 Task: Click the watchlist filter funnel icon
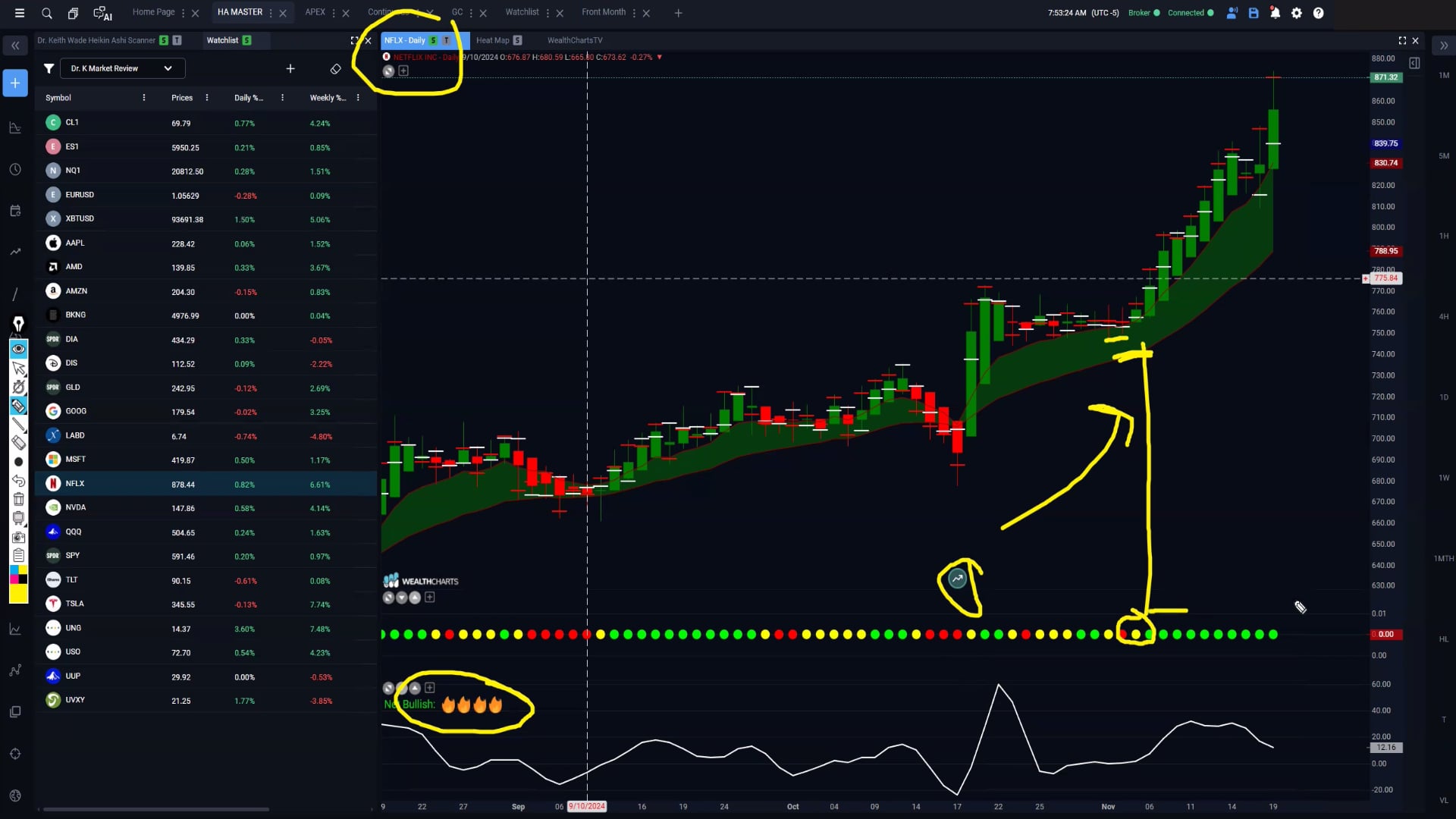click(x=49, y=68)
